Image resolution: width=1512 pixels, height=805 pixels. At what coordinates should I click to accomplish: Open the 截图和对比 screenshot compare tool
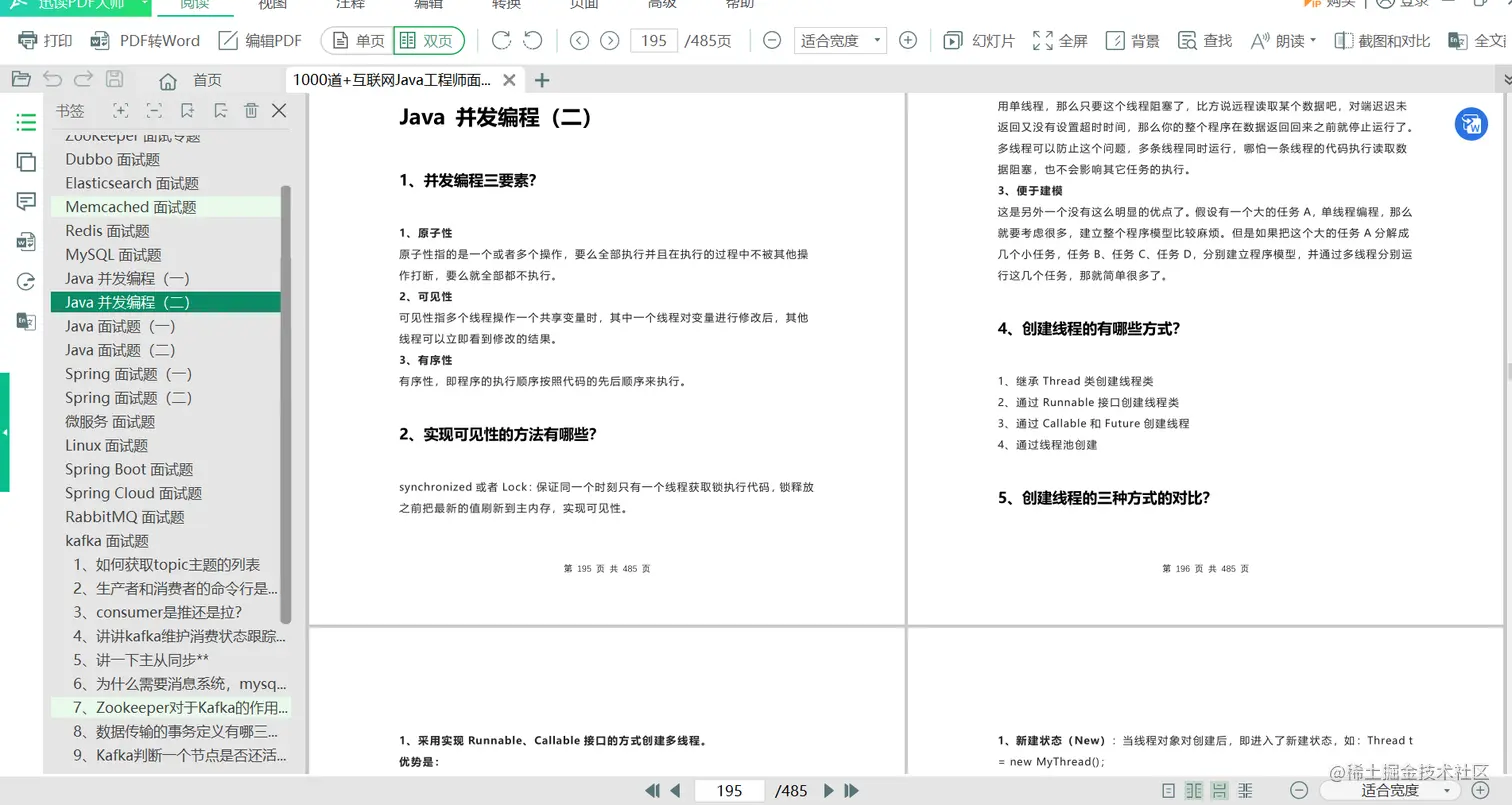pos(1381,41)
